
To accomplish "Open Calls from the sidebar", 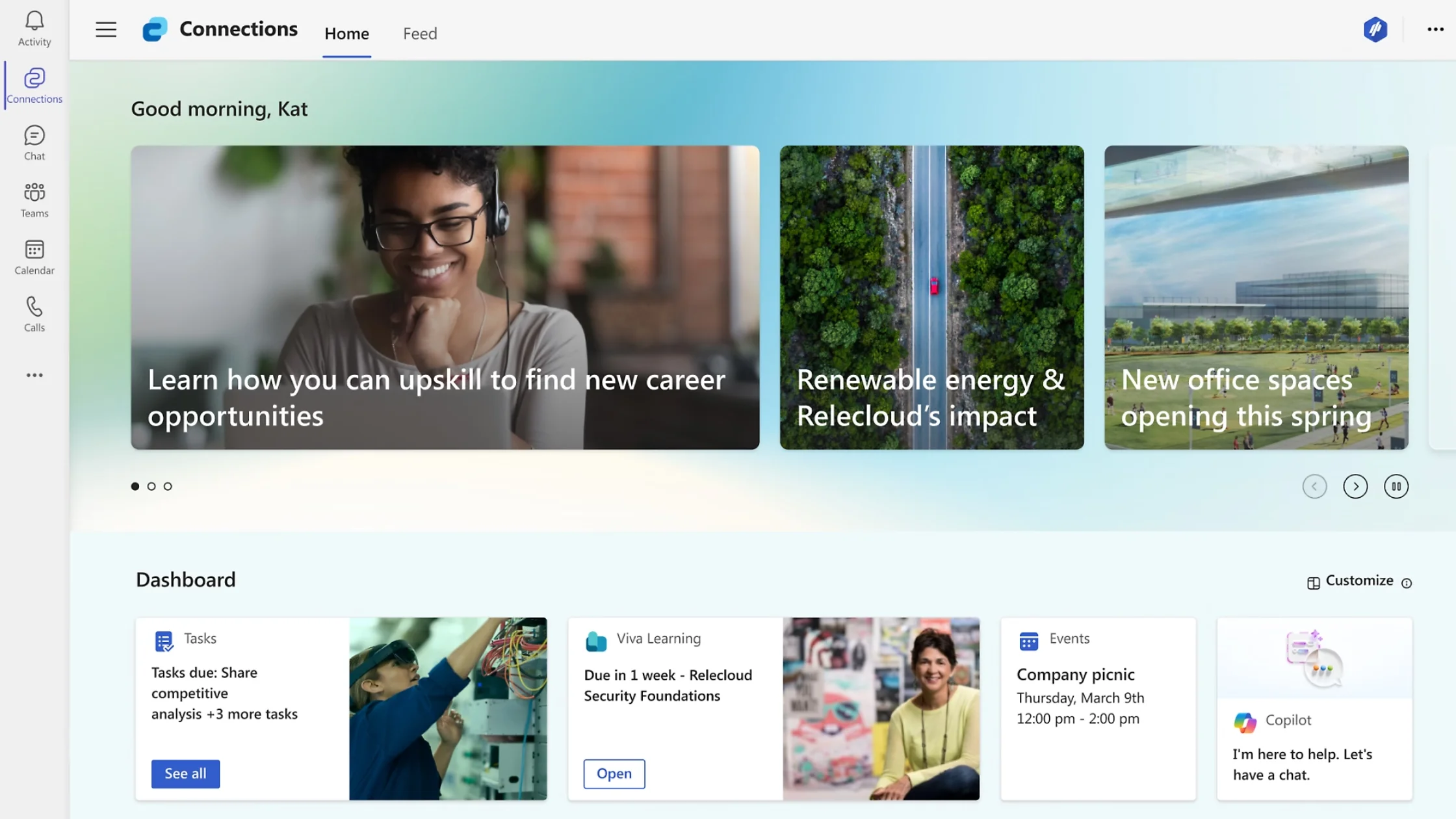I will 34,314.
